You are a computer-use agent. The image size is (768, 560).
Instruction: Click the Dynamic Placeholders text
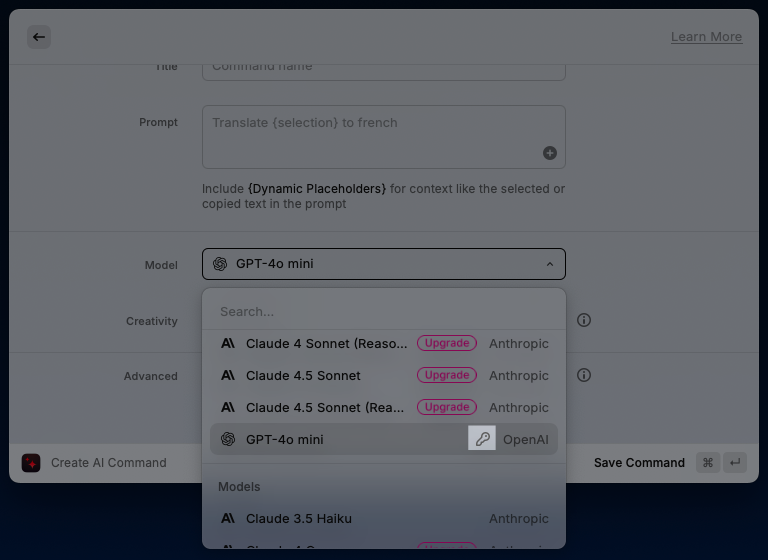pos(317,189)
